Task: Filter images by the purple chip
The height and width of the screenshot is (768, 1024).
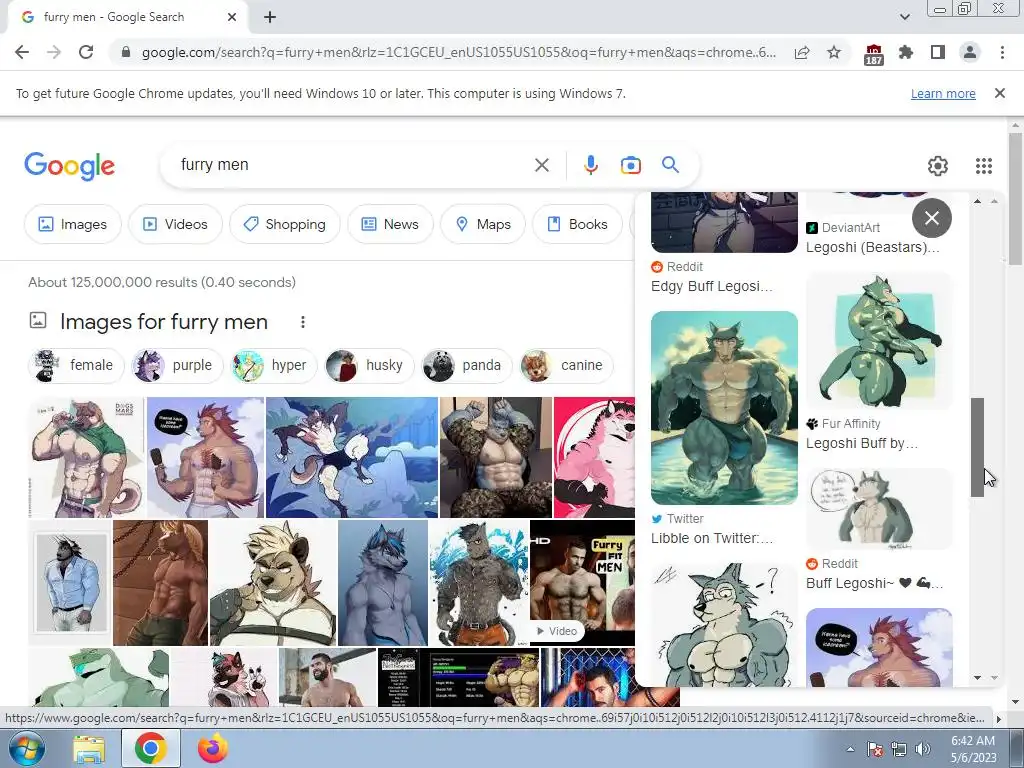Action: (177, 365)
